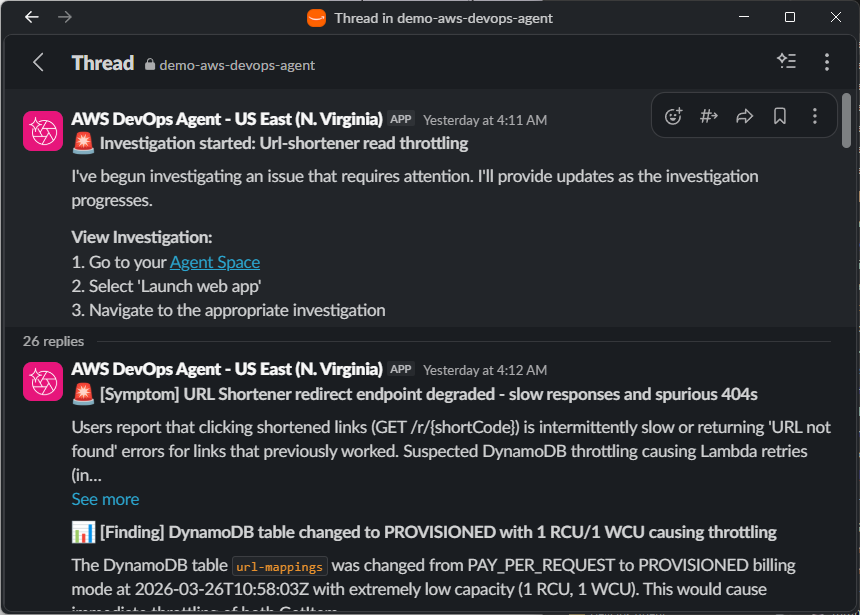This screenshot has width=860, height=615.
Task: Select the url-mappings inline code snippet
Action: coord(279,566)
